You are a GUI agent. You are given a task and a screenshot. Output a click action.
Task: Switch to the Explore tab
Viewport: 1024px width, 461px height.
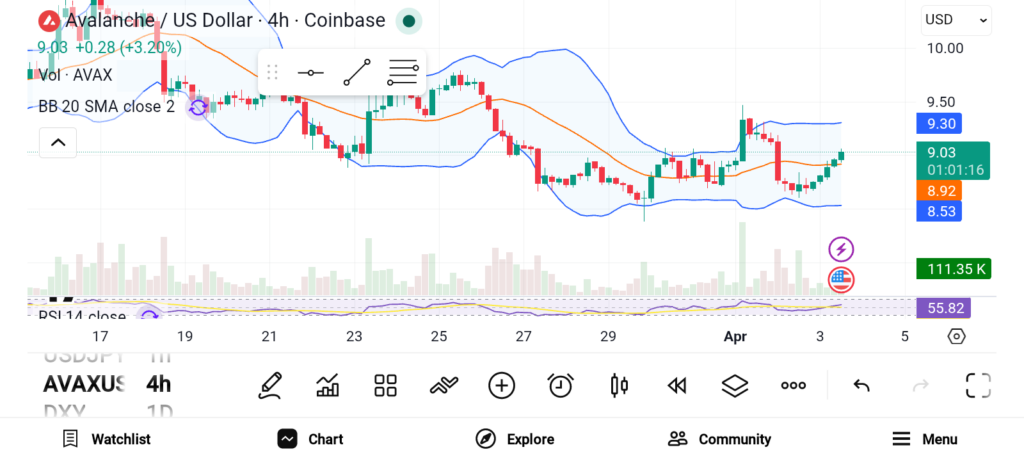(514, 439)
